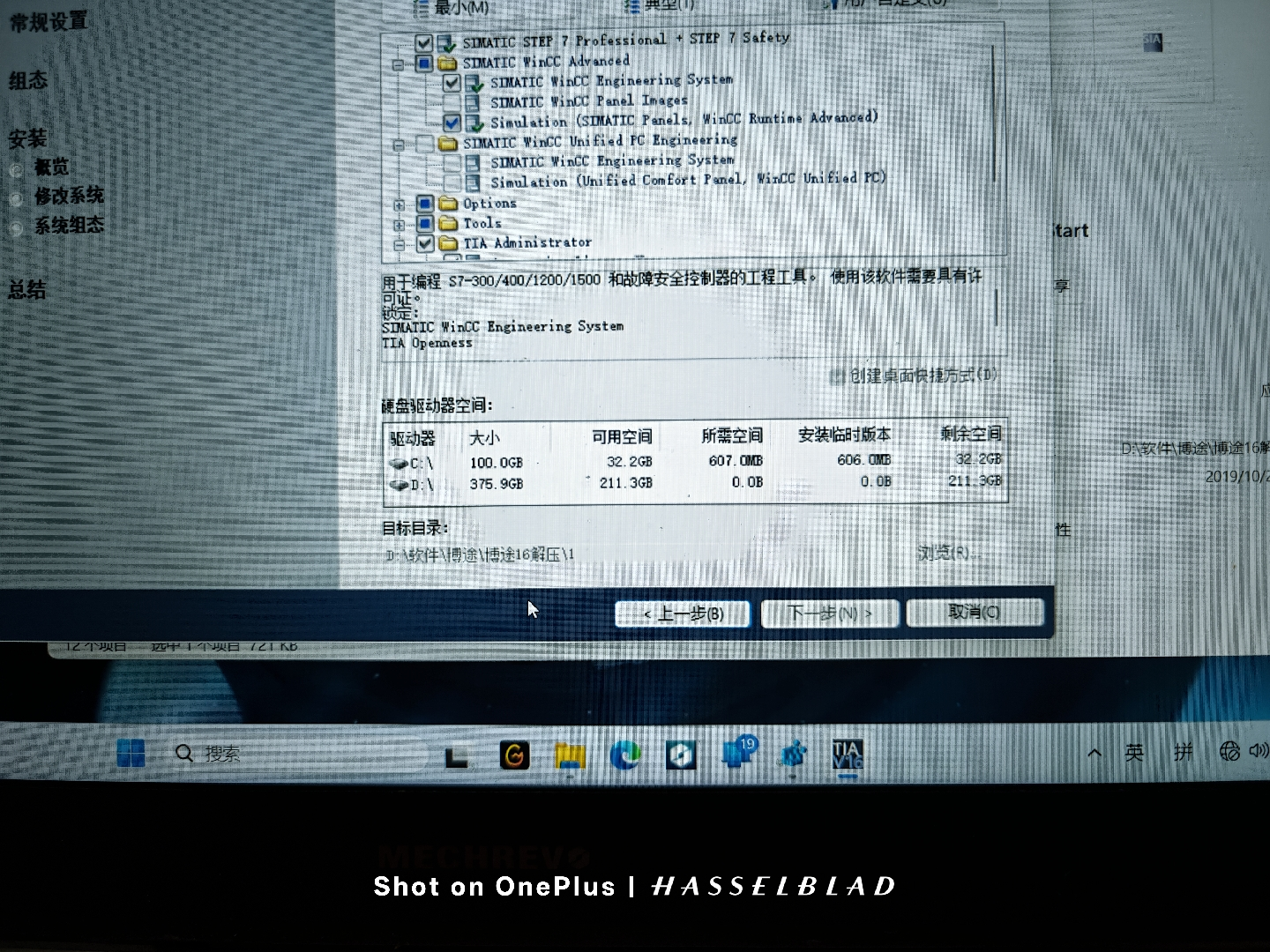
Task: Click the orange G app taskbar icon
Action: tap(514, 755)
